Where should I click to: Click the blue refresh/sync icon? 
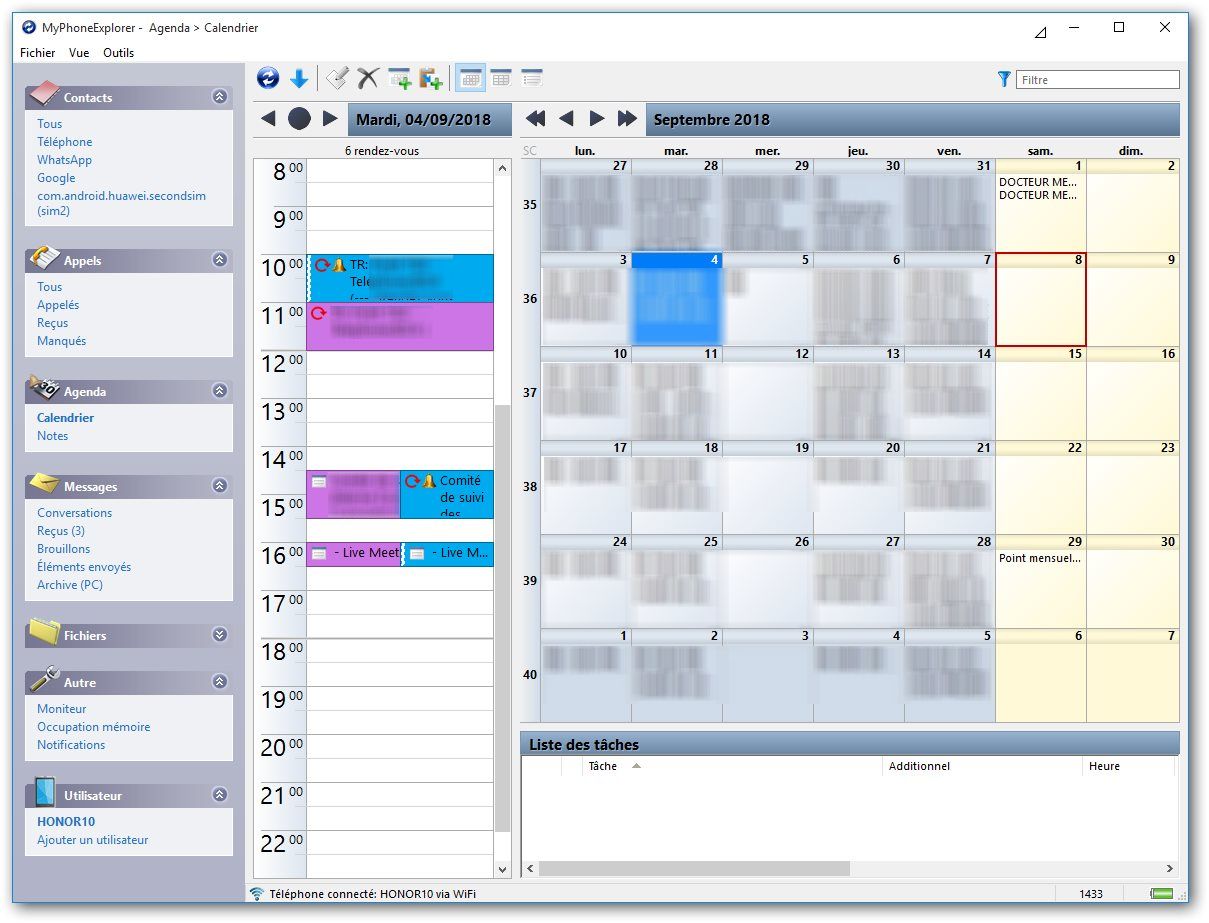[267, 78]
